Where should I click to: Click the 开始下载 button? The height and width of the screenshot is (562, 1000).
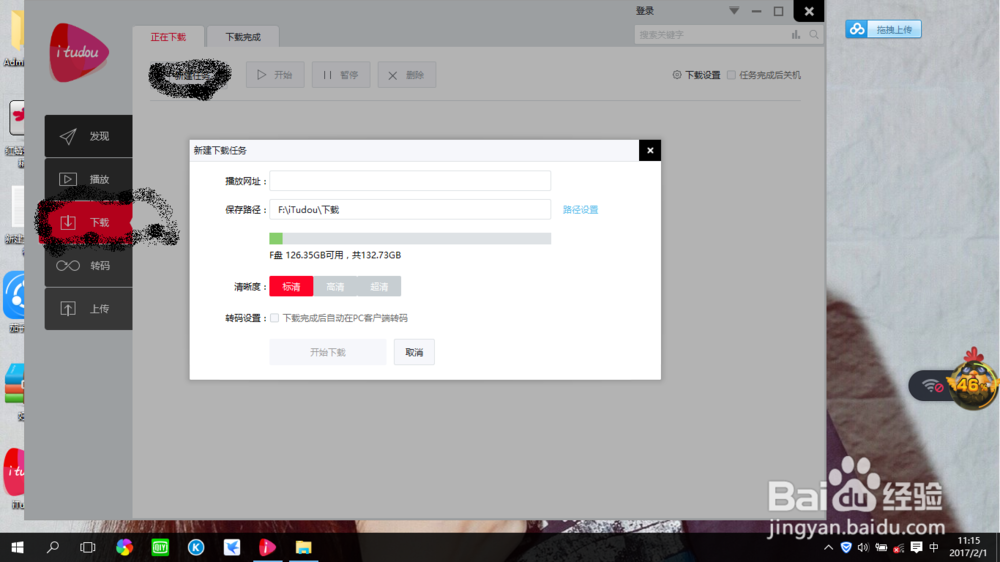click(x=328, y=352)
